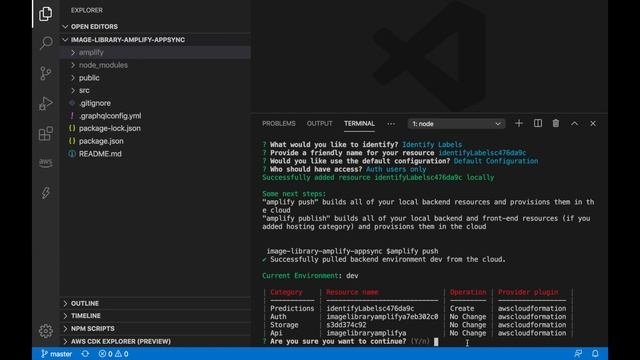Open terminal selector dropdown 1: node

(x=456, y=124)
